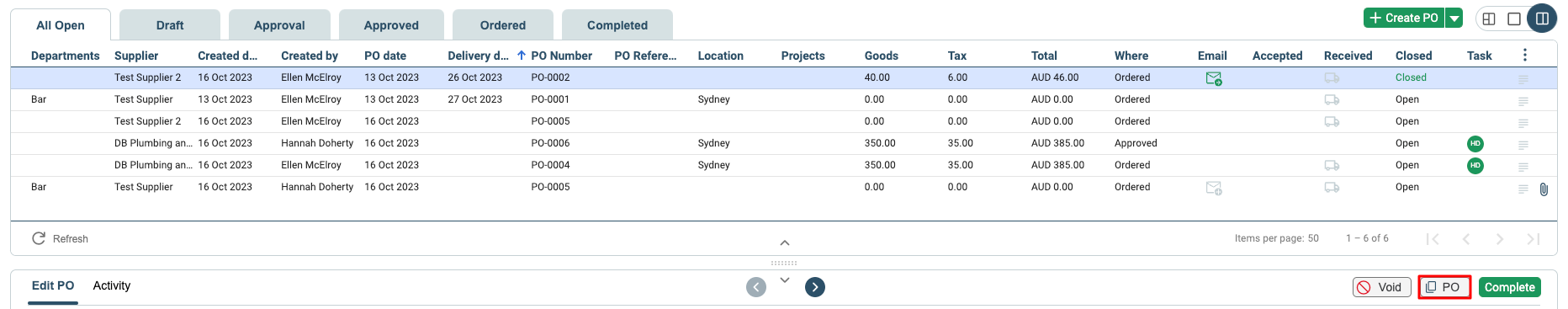This screenshot has width=1568, height=309.
Task: Open the column options three-dot menu
Action: click(x=1524, y=55)
